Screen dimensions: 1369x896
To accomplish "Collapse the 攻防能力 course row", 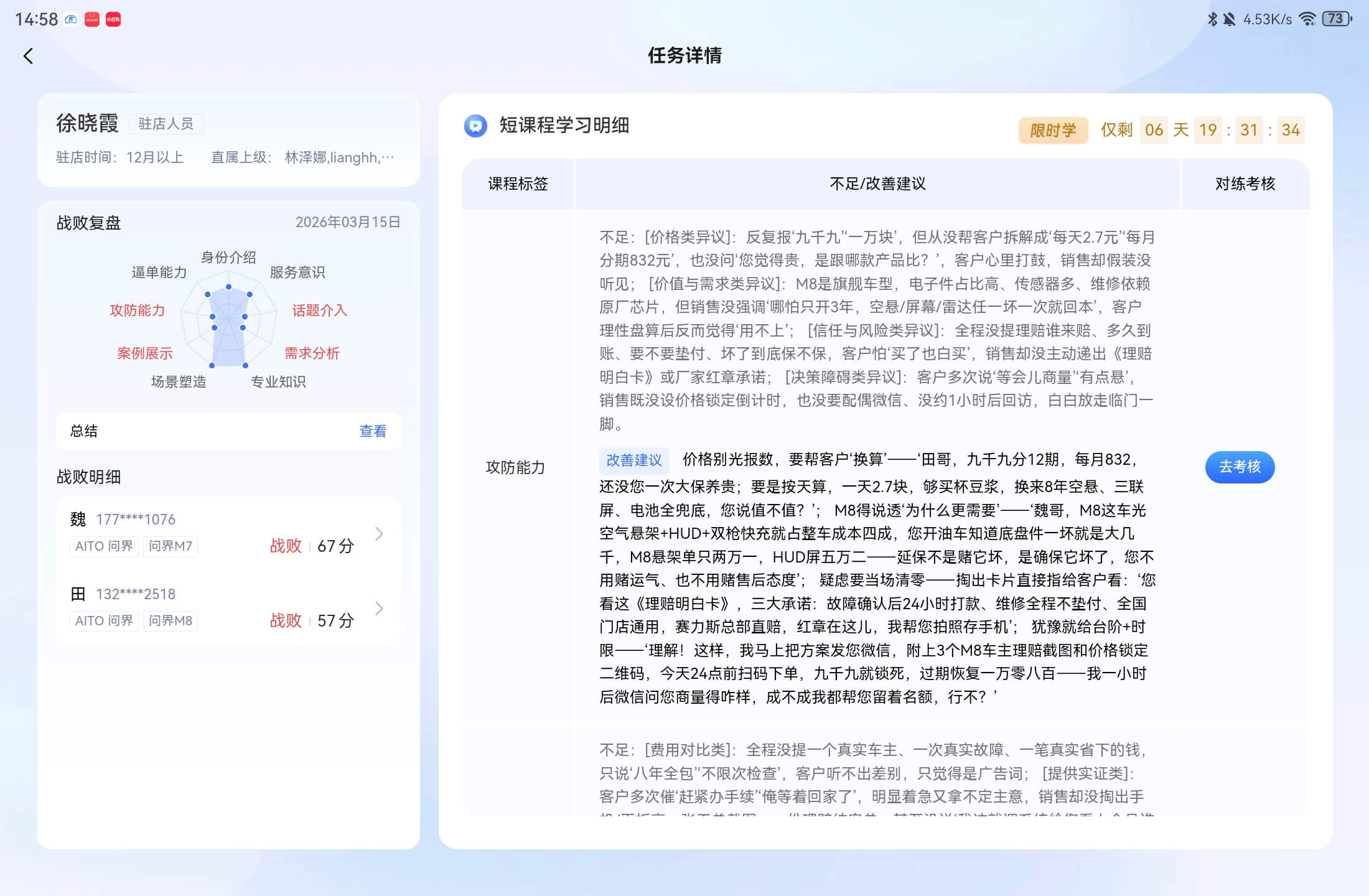I will pos(515,467).
